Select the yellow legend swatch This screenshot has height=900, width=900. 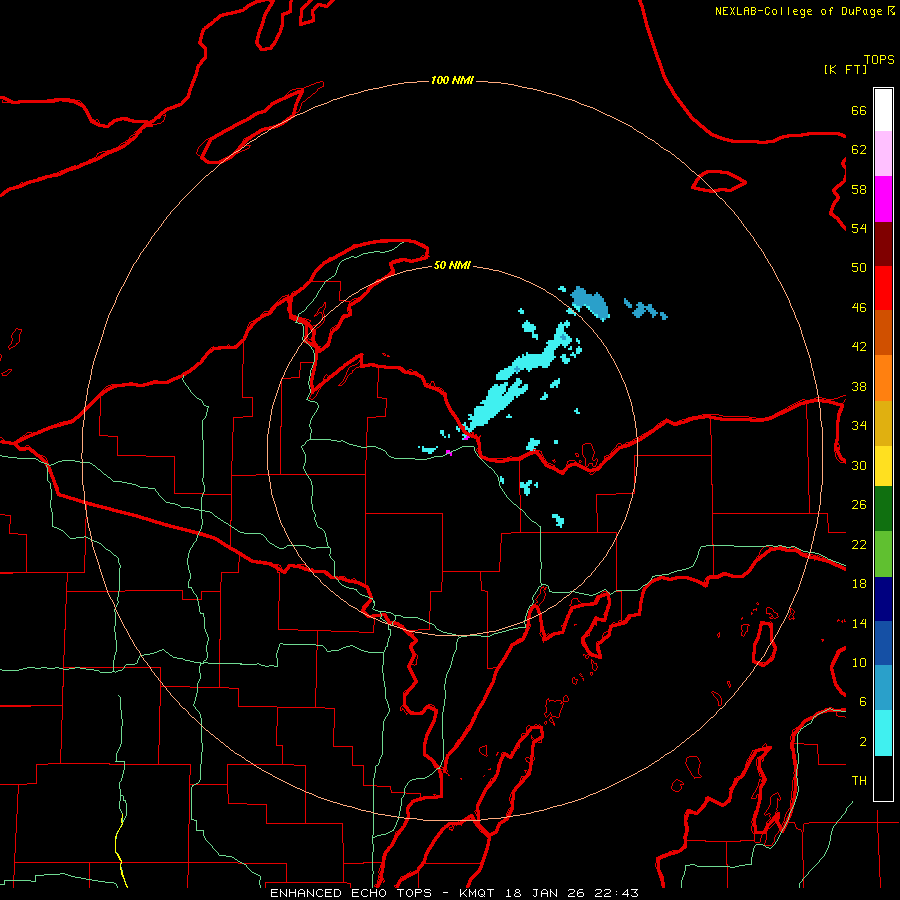coord(883,466)
